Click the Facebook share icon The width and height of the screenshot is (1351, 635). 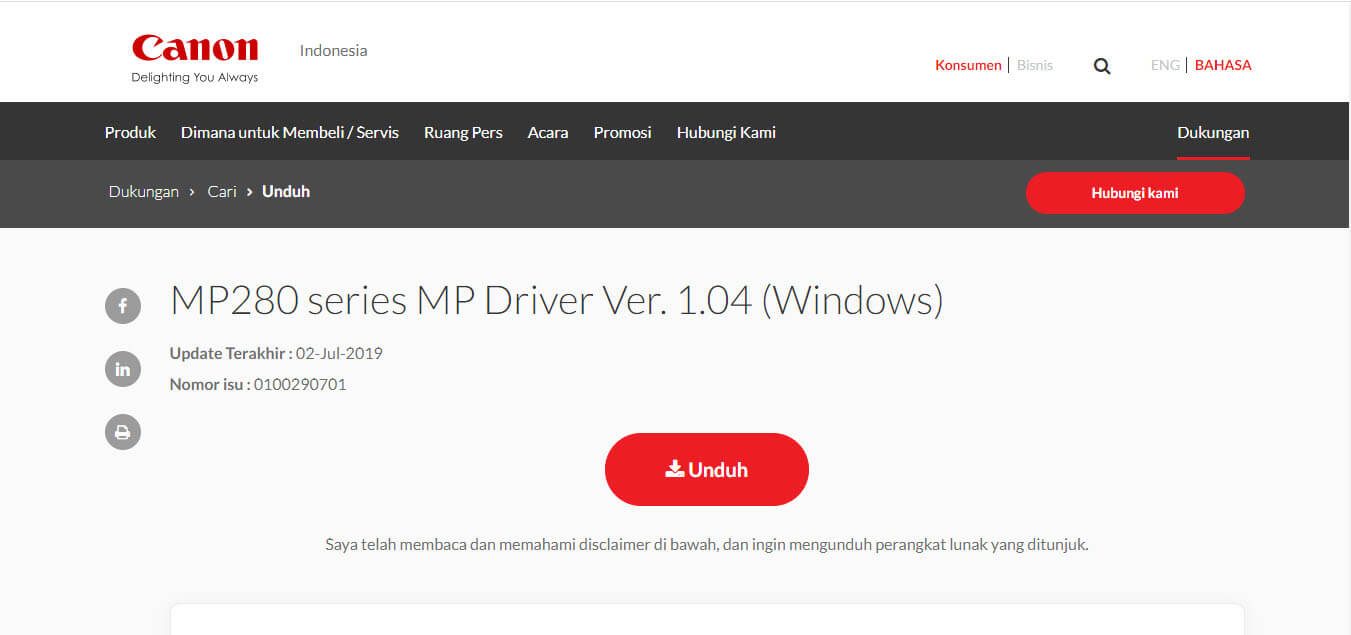click(123, 306)
